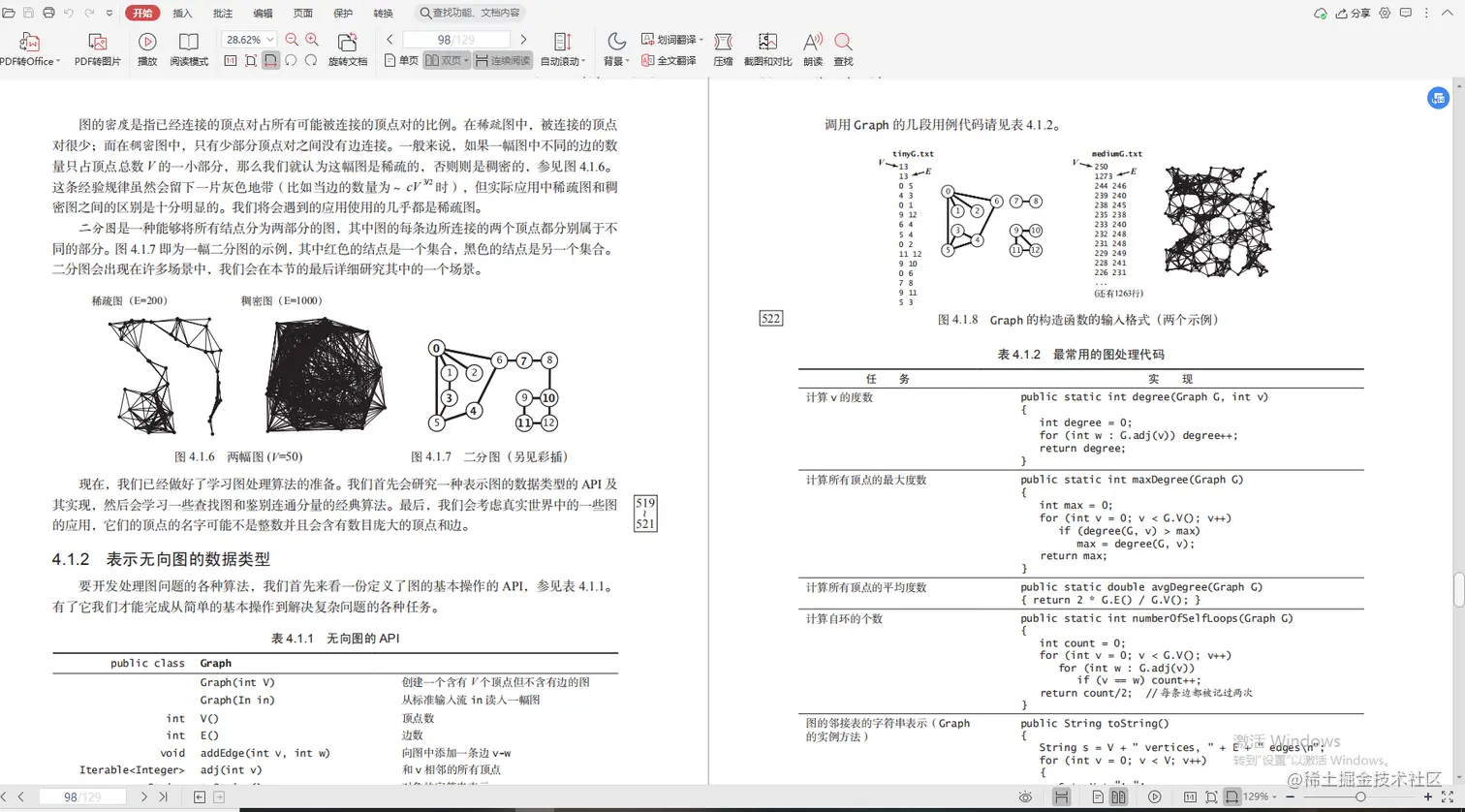Click the print icon in quick access bar
Screen dimensions: 1465x812
point(47,14)
